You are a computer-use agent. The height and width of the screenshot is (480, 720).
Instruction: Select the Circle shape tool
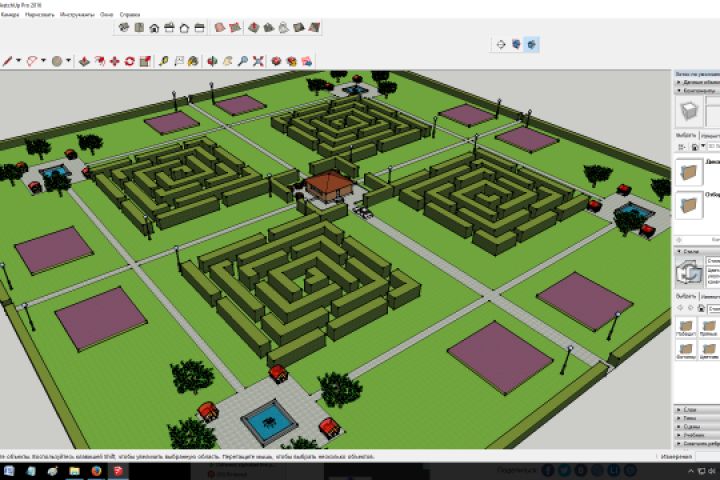[57, 61]
